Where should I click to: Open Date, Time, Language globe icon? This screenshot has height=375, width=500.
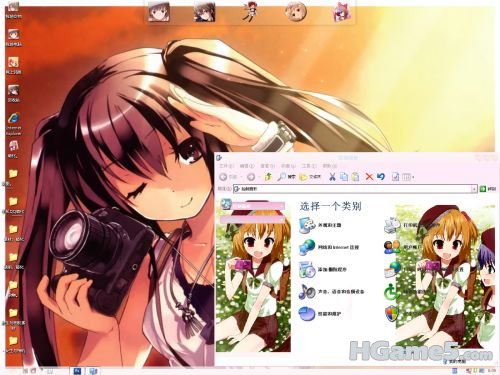click(392, 269)
